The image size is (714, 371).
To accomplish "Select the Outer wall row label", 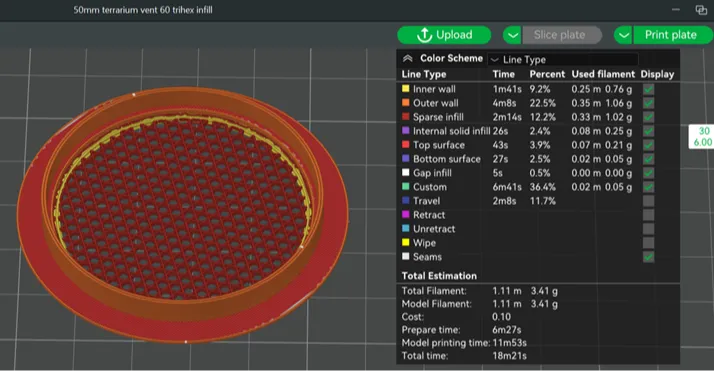I will 435,103.
